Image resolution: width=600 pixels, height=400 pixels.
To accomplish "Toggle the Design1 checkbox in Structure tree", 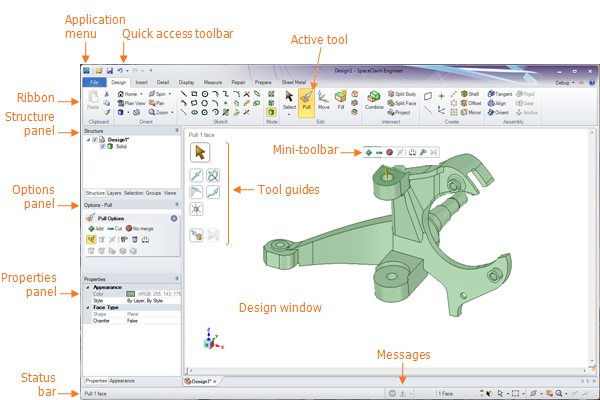I will (96, 140).
